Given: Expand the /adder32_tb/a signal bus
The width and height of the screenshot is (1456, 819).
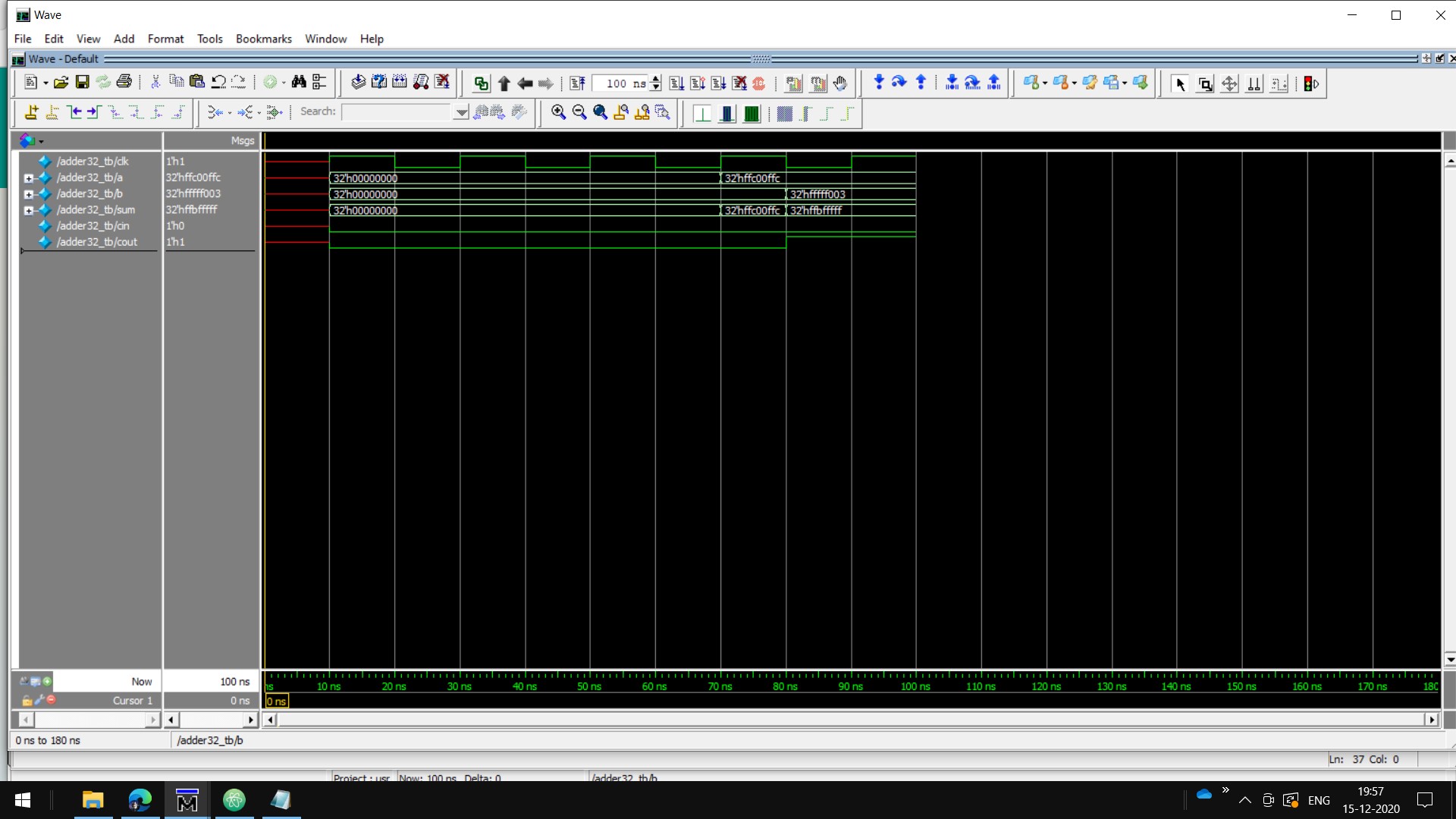Looking at the screenshot, I should [28, 178].
